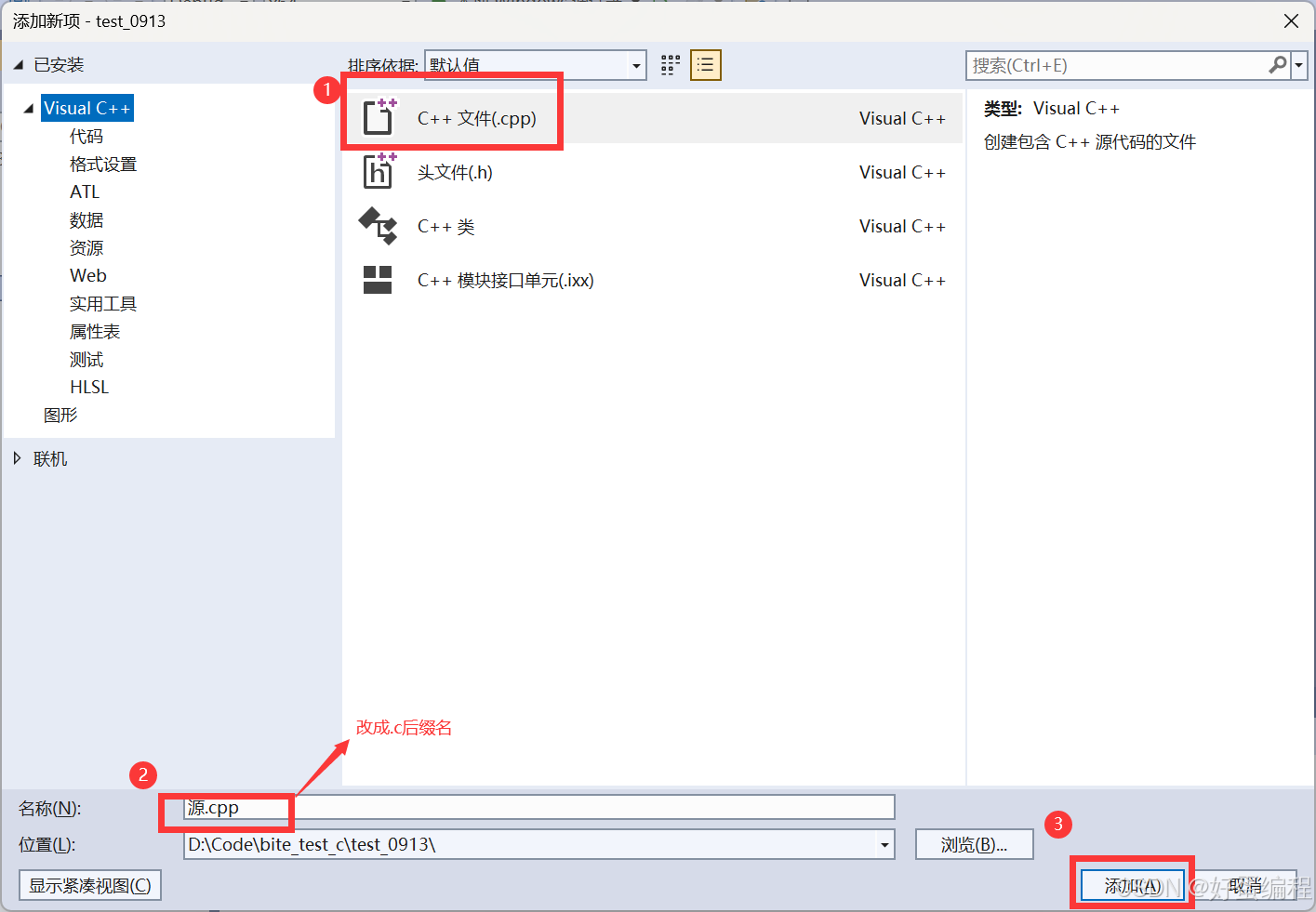Click the 显示紧凑视图(C) button
The width and height of the screenshot is (1316, 912).
coord(89,885)
